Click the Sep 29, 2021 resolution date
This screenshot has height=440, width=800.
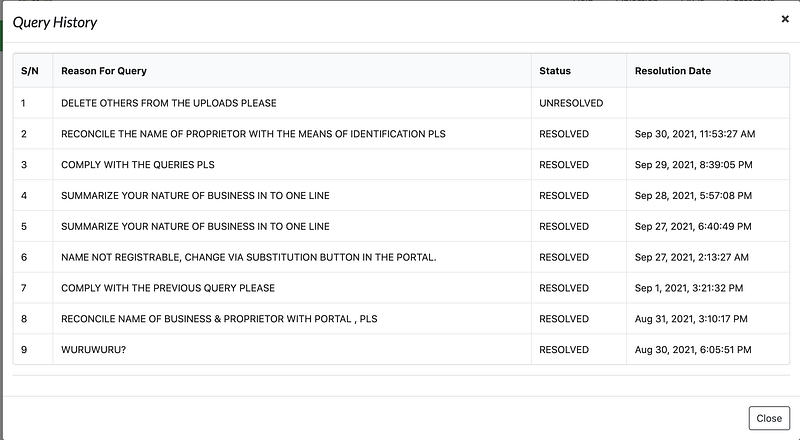[x=693, y=164]
